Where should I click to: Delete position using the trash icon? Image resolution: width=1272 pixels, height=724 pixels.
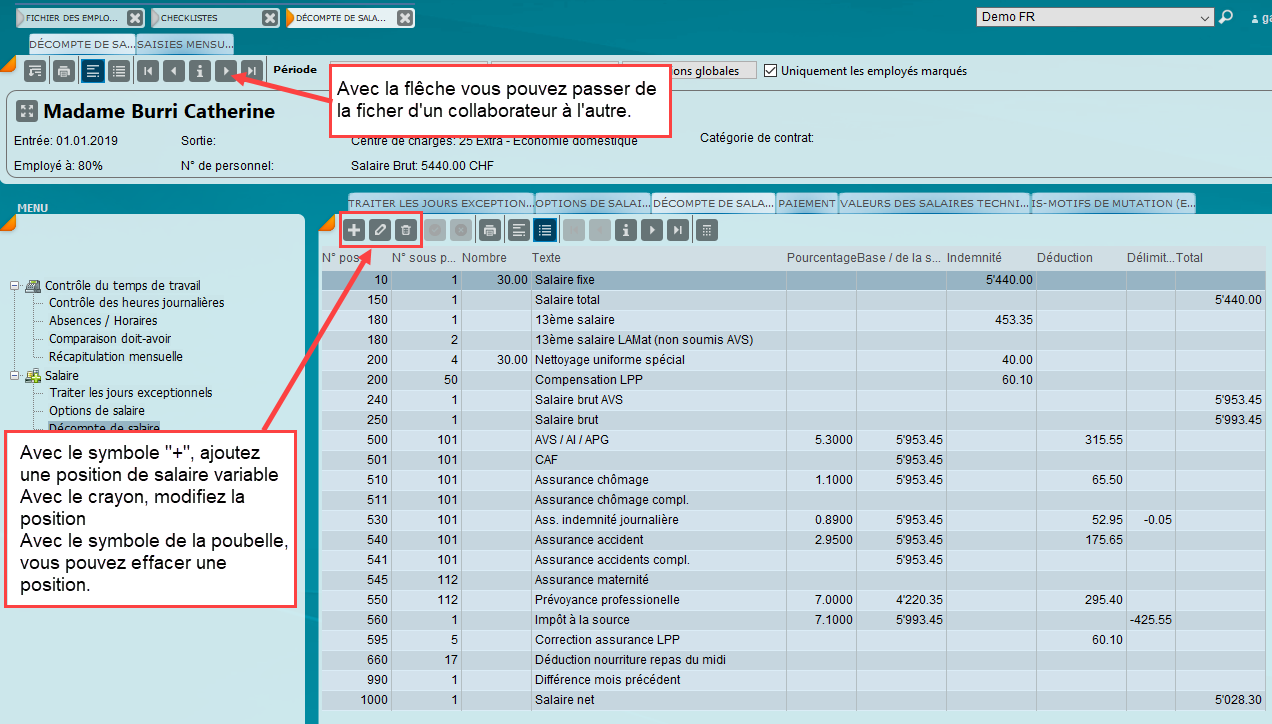(x=405, y=230)
